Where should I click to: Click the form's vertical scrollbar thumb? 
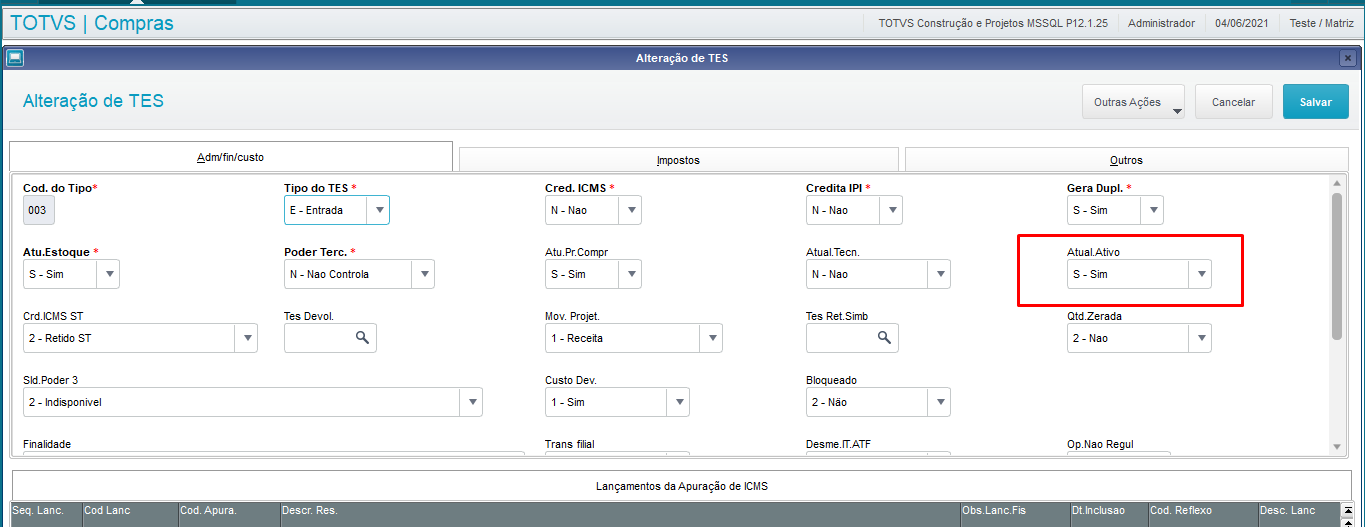[1337, 266]
